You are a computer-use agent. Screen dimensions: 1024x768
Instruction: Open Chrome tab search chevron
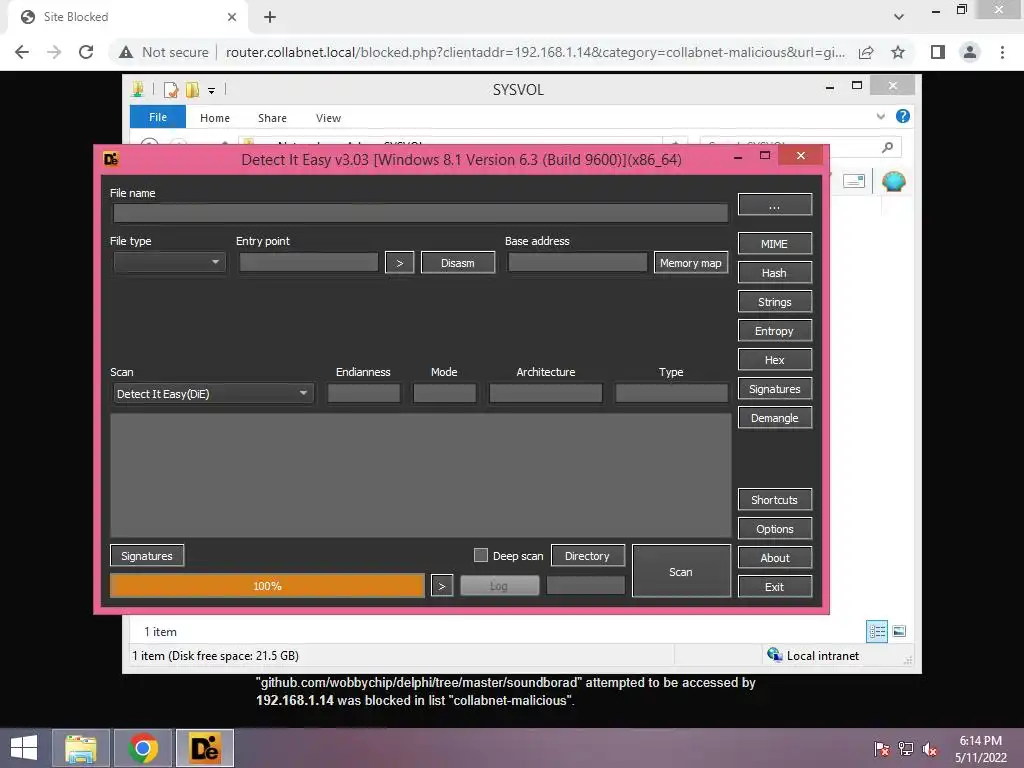[899, 17]
